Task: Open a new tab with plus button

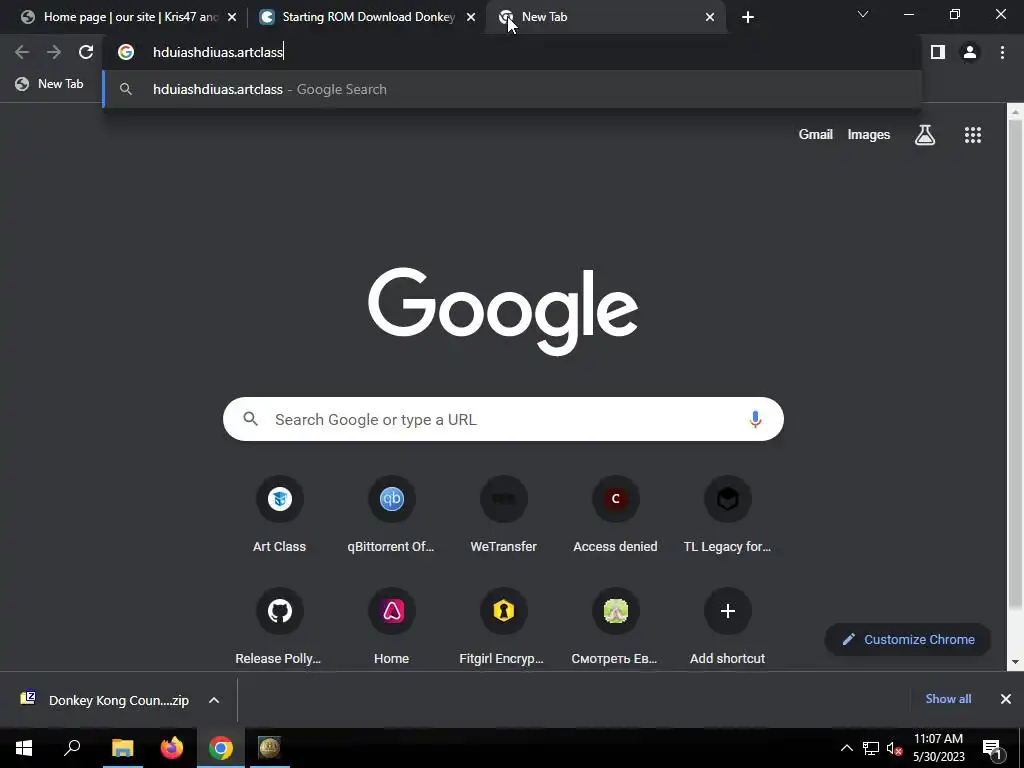Action: [x=748, y=17]
